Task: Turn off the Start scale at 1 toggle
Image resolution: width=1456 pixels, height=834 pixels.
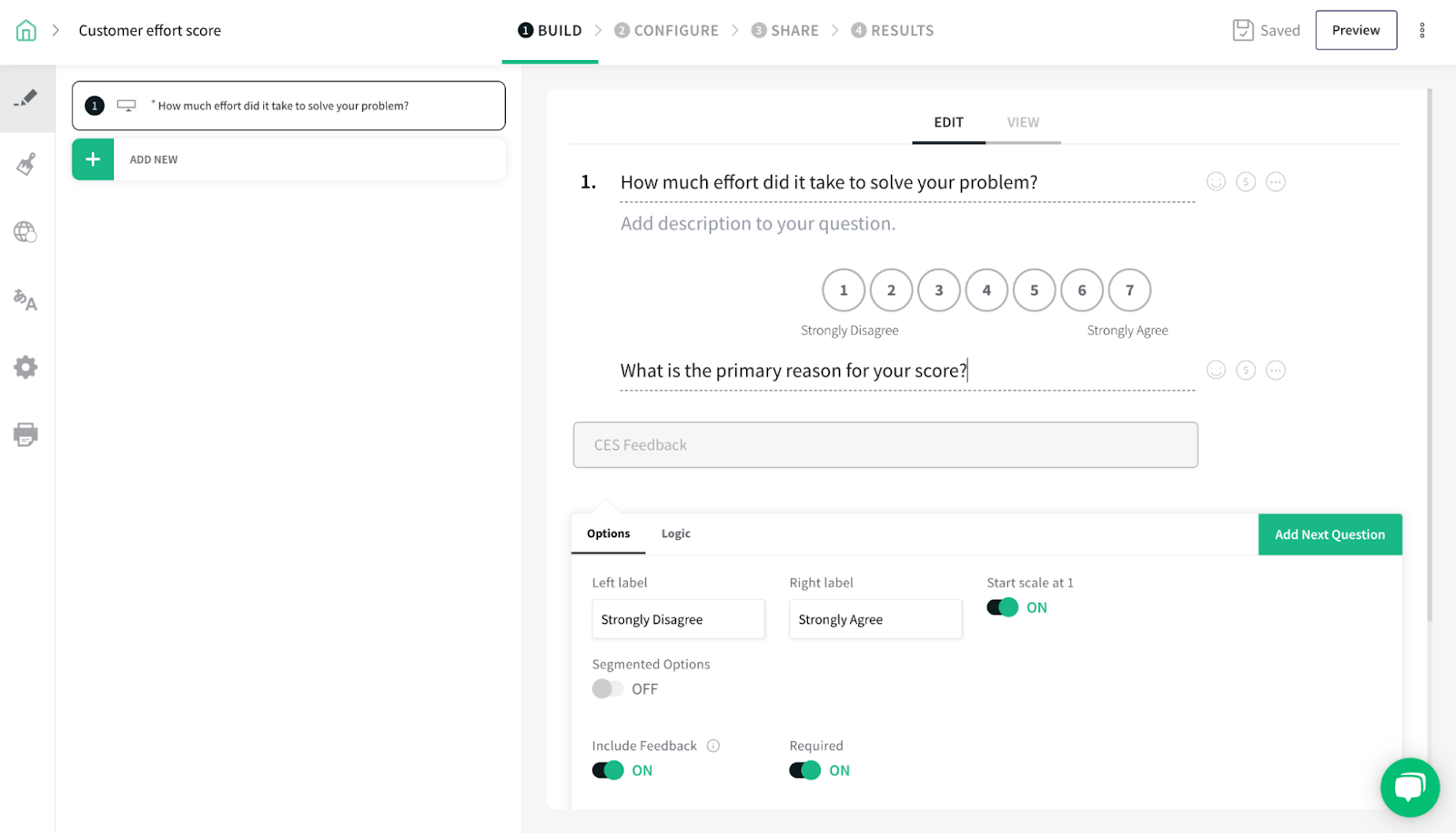Action: [x=1002, y=607]
